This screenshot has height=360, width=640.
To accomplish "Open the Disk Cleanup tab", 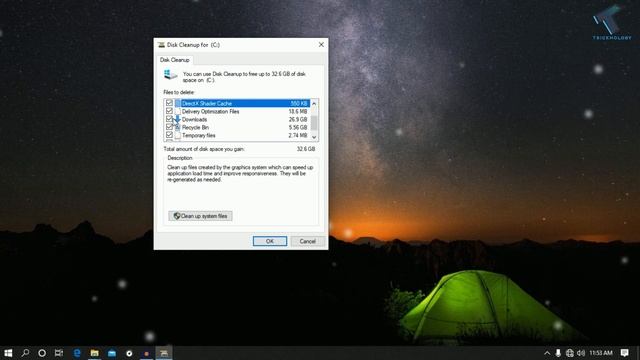I will 175,60.
